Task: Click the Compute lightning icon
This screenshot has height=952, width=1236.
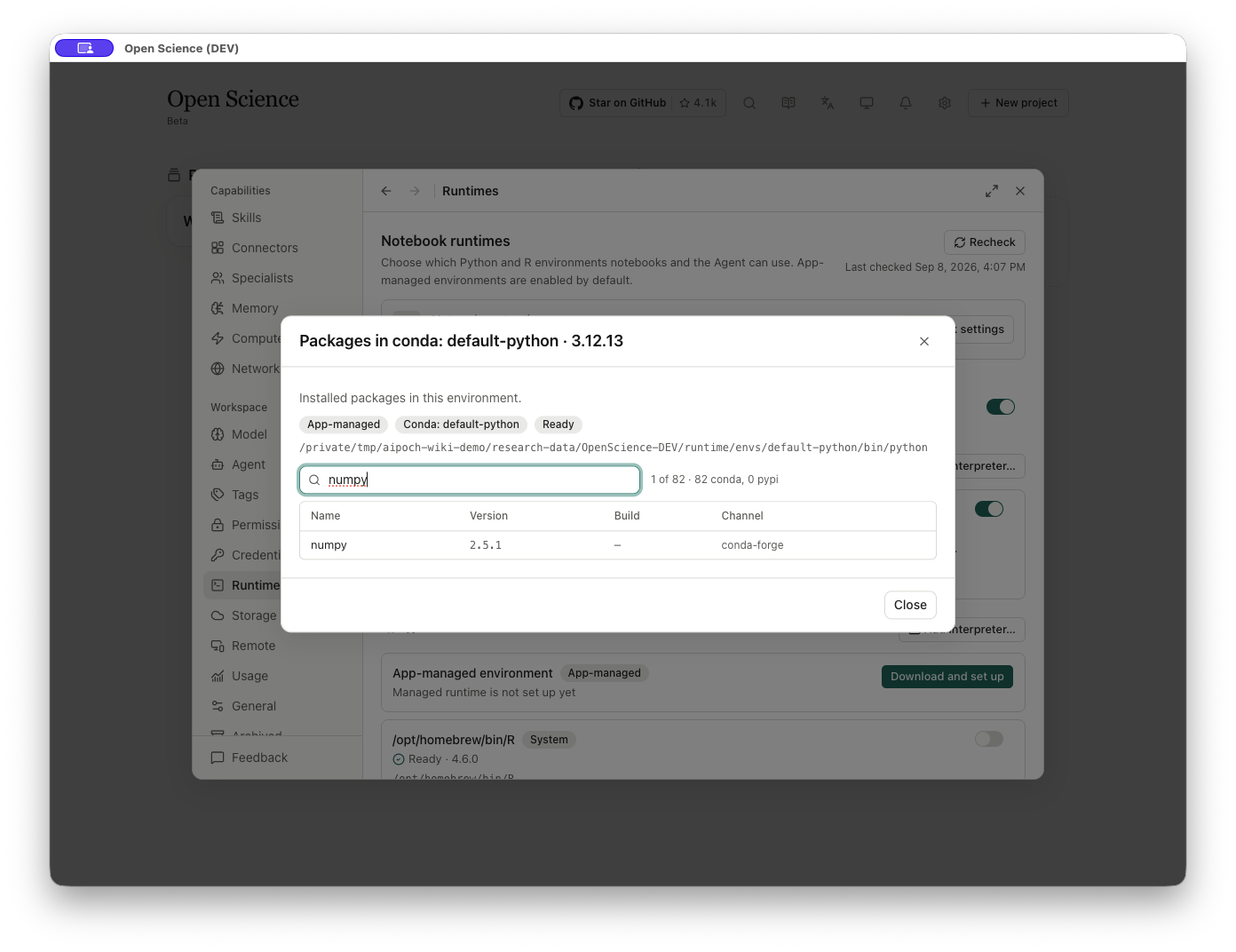Action: point(218,338)
